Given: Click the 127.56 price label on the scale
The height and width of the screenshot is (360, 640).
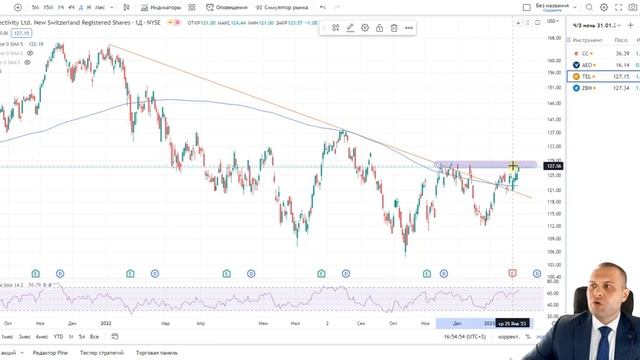Looking at the screenshot, I should pos(553,166).
